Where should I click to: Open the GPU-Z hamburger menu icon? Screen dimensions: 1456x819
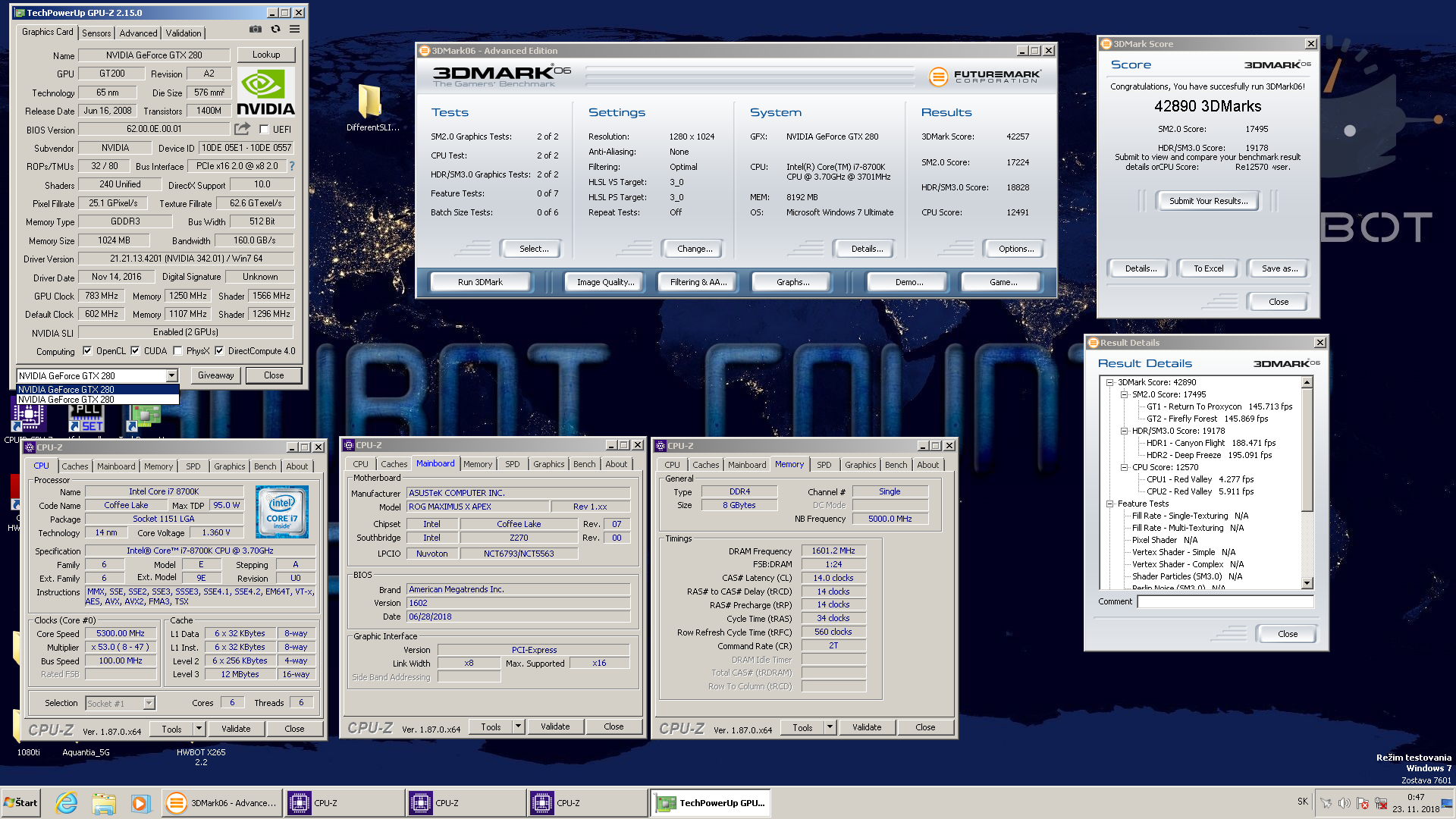294,30
